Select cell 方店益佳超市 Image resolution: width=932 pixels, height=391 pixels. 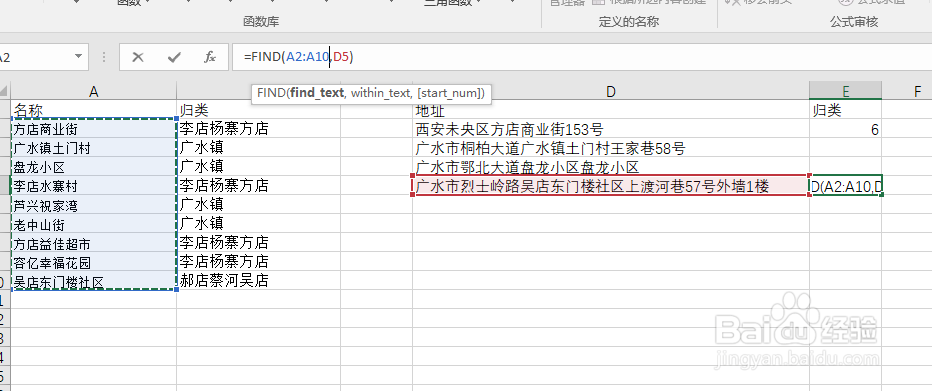(93, 243)
